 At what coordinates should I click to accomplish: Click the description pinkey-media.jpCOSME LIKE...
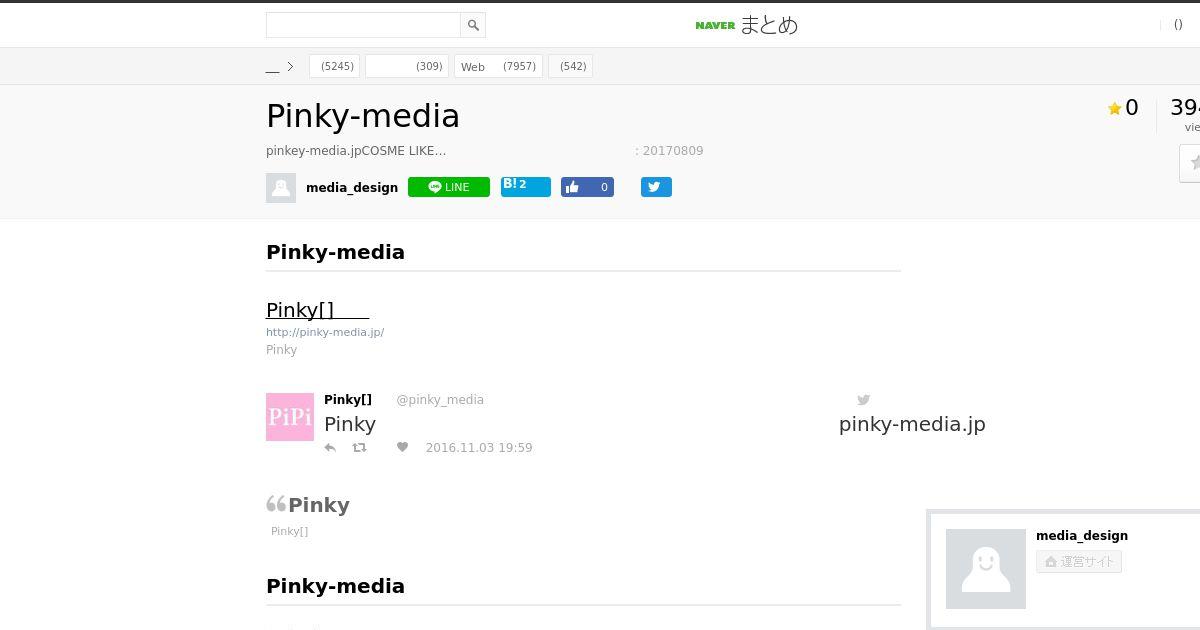tap(356, 151)
